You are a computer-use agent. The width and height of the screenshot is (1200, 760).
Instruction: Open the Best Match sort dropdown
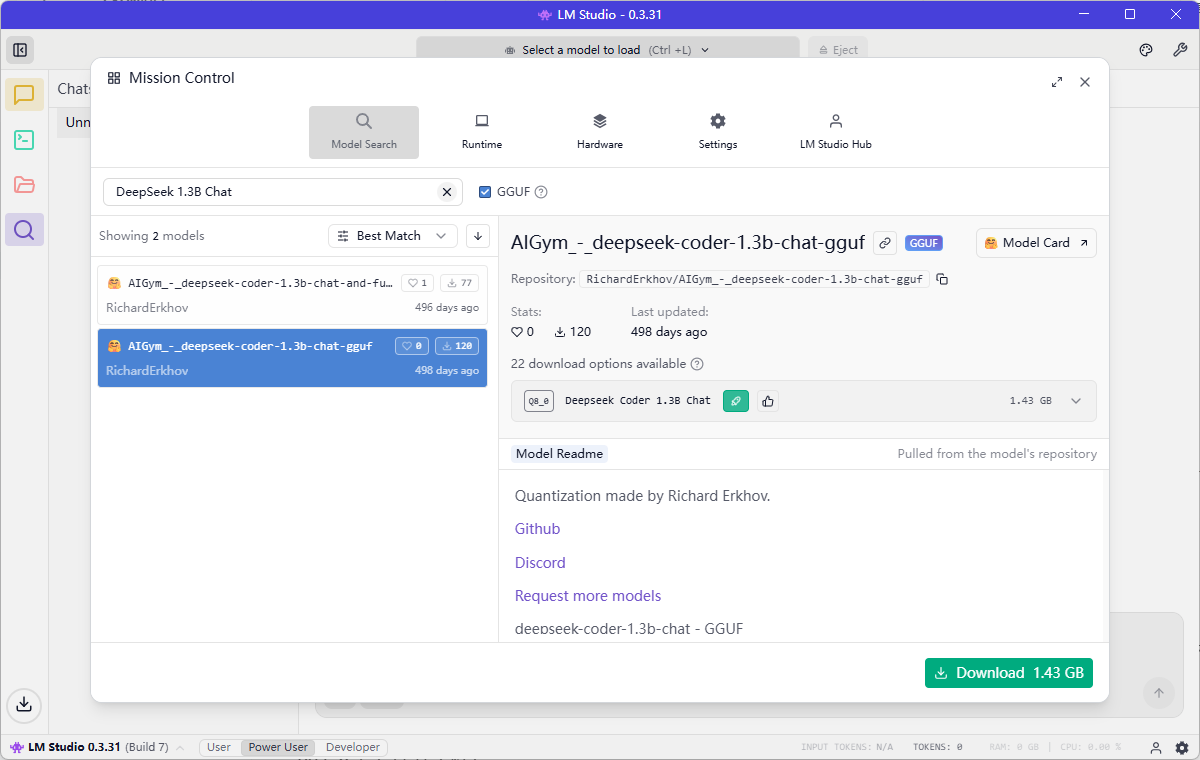393,236
